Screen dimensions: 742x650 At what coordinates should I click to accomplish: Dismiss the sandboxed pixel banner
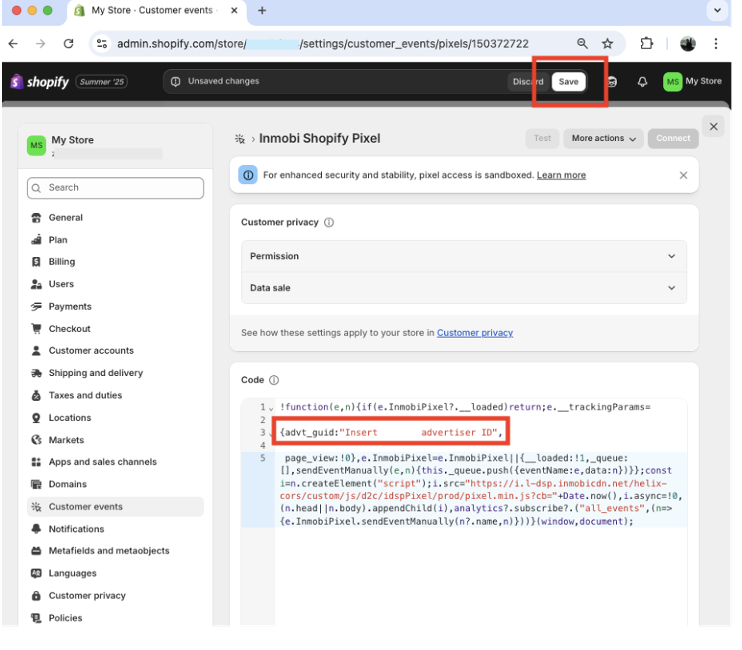[683, 176]
